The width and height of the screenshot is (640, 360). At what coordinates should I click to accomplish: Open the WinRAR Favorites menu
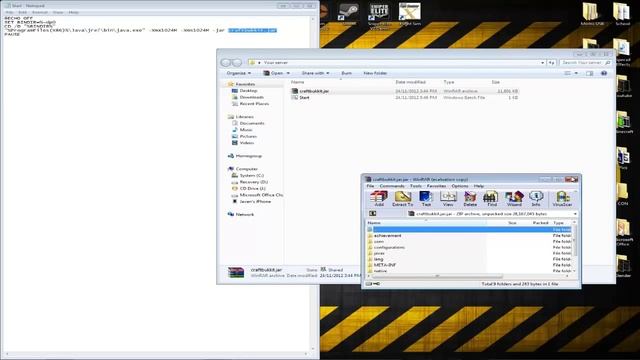[x=436, y=186]
